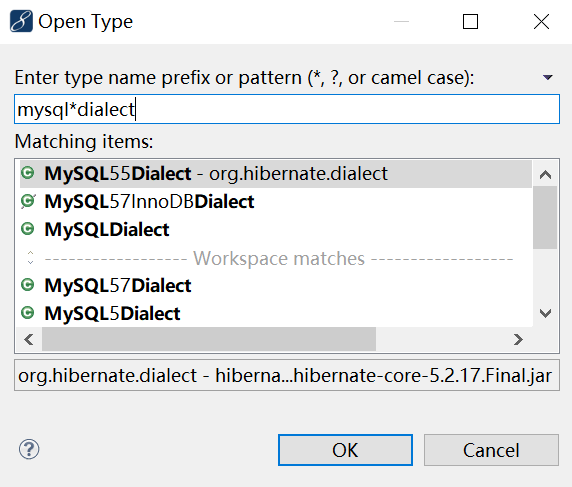Click the list scroll down arrow
The image size is (572, 487).
[x=545, y=313]
